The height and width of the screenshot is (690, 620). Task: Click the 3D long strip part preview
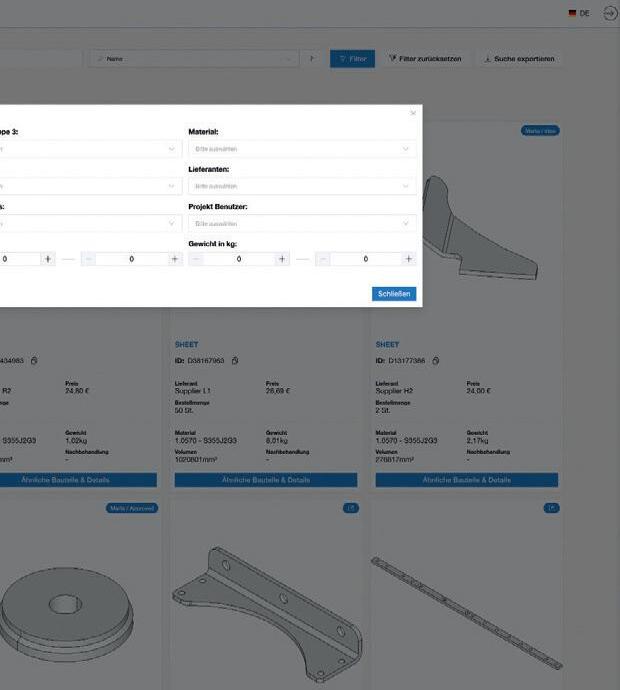coord(466,613)
